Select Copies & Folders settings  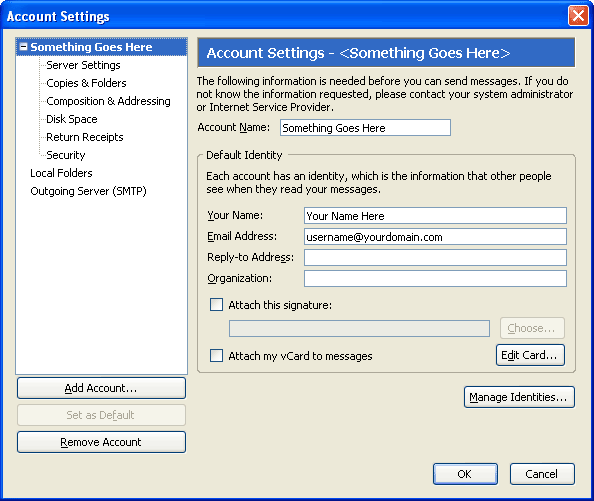pyautogui.click(x=86, y=83)
